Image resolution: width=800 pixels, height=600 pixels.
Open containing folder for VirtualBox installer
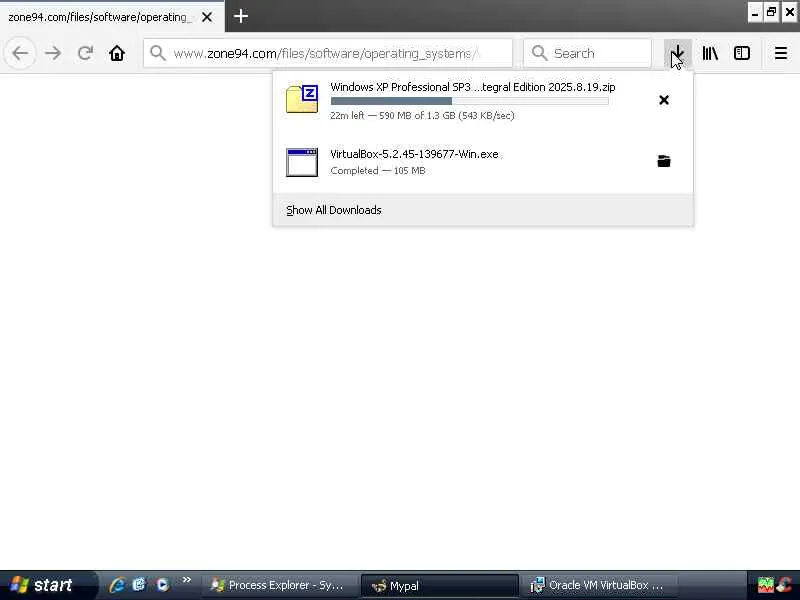[664, 161]
